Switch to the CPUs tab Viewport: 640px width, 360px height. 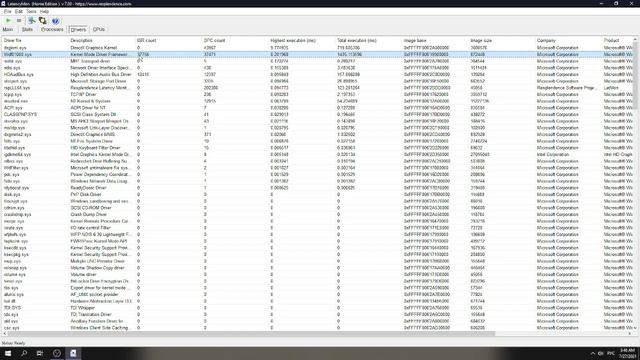tap(99, 29)
